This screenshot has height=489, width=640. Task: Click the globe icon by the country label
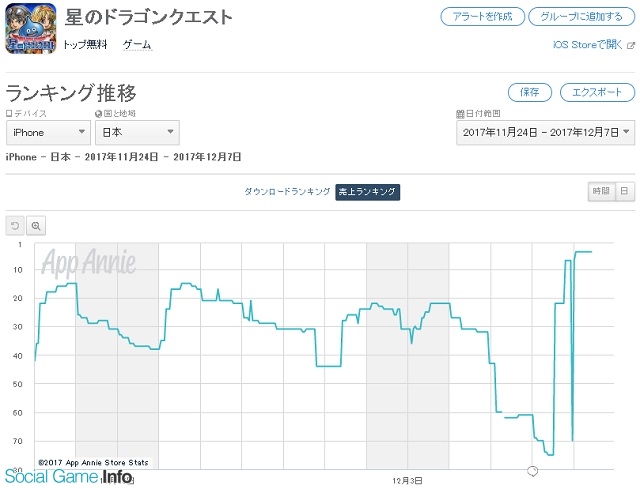click(x=98, y=114)
